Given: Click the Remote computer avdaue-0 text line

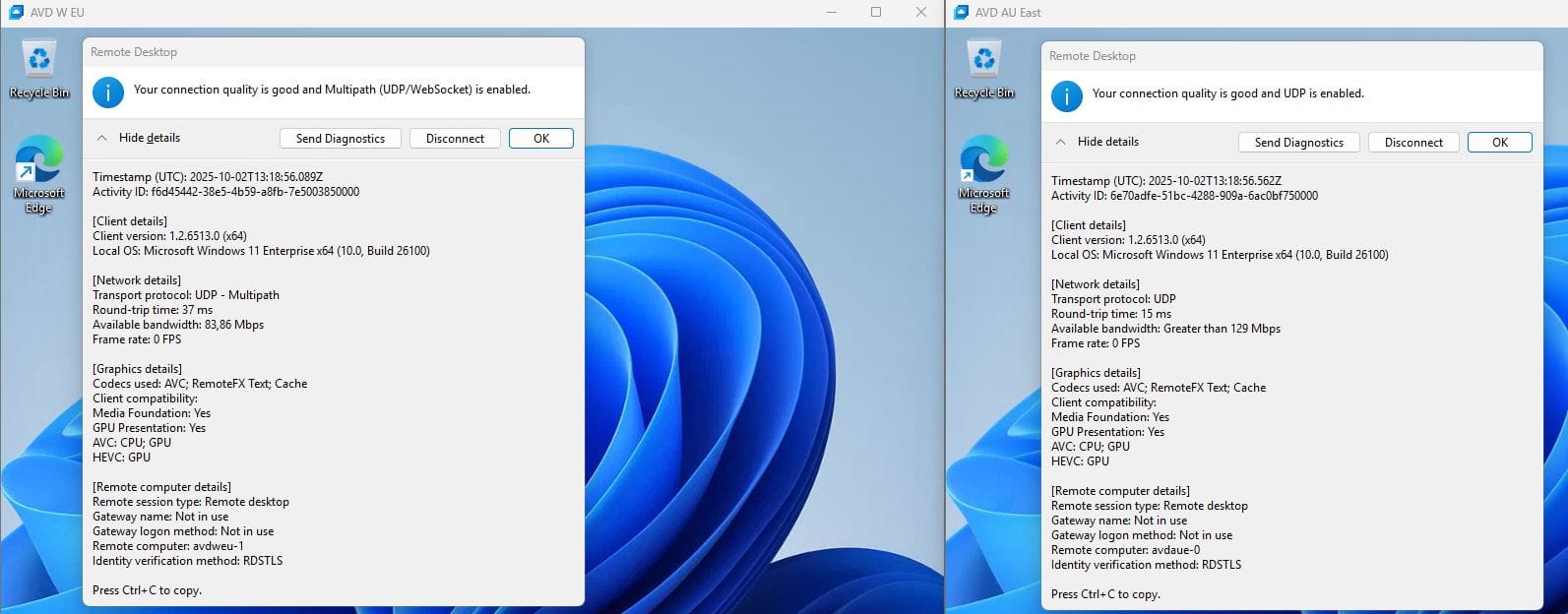Looking at the screenshot, I should pos(1125,550).
